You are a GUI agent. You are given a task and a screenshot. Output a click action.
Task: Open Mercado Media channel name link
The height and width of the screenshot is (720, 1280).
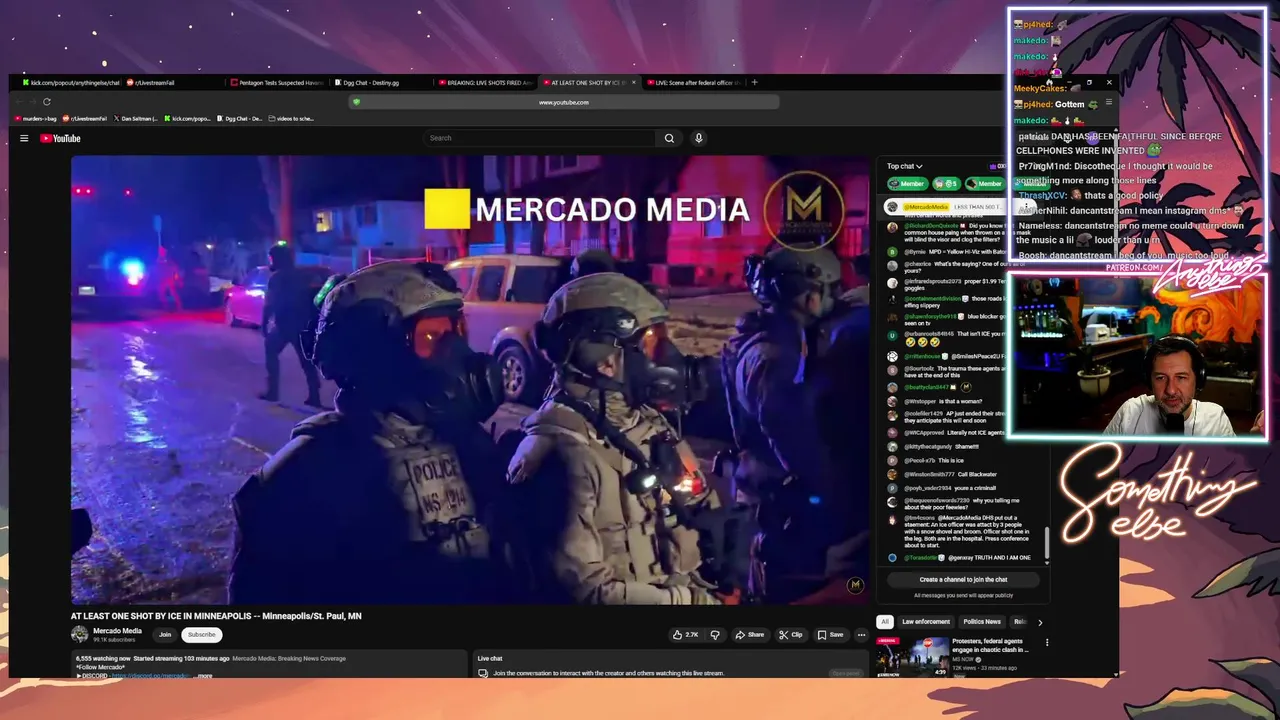click(x=117, y=631)
